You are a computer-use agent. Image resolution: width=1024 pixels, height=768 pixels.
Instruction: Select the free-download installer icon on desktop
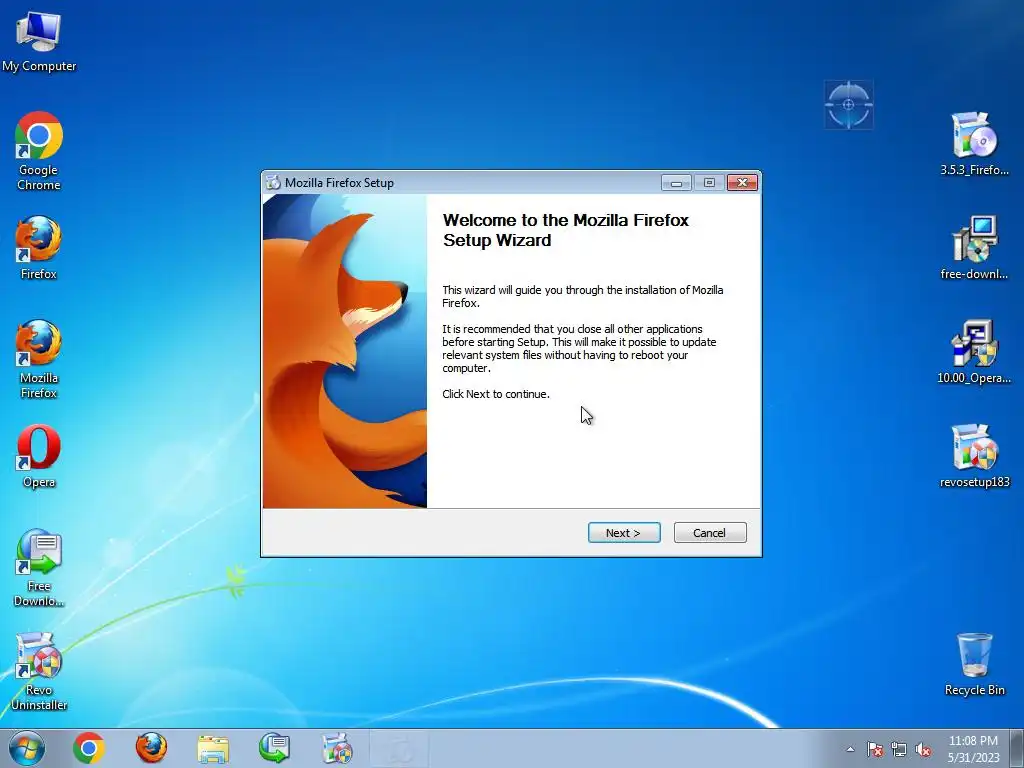[x=974, y=248]
